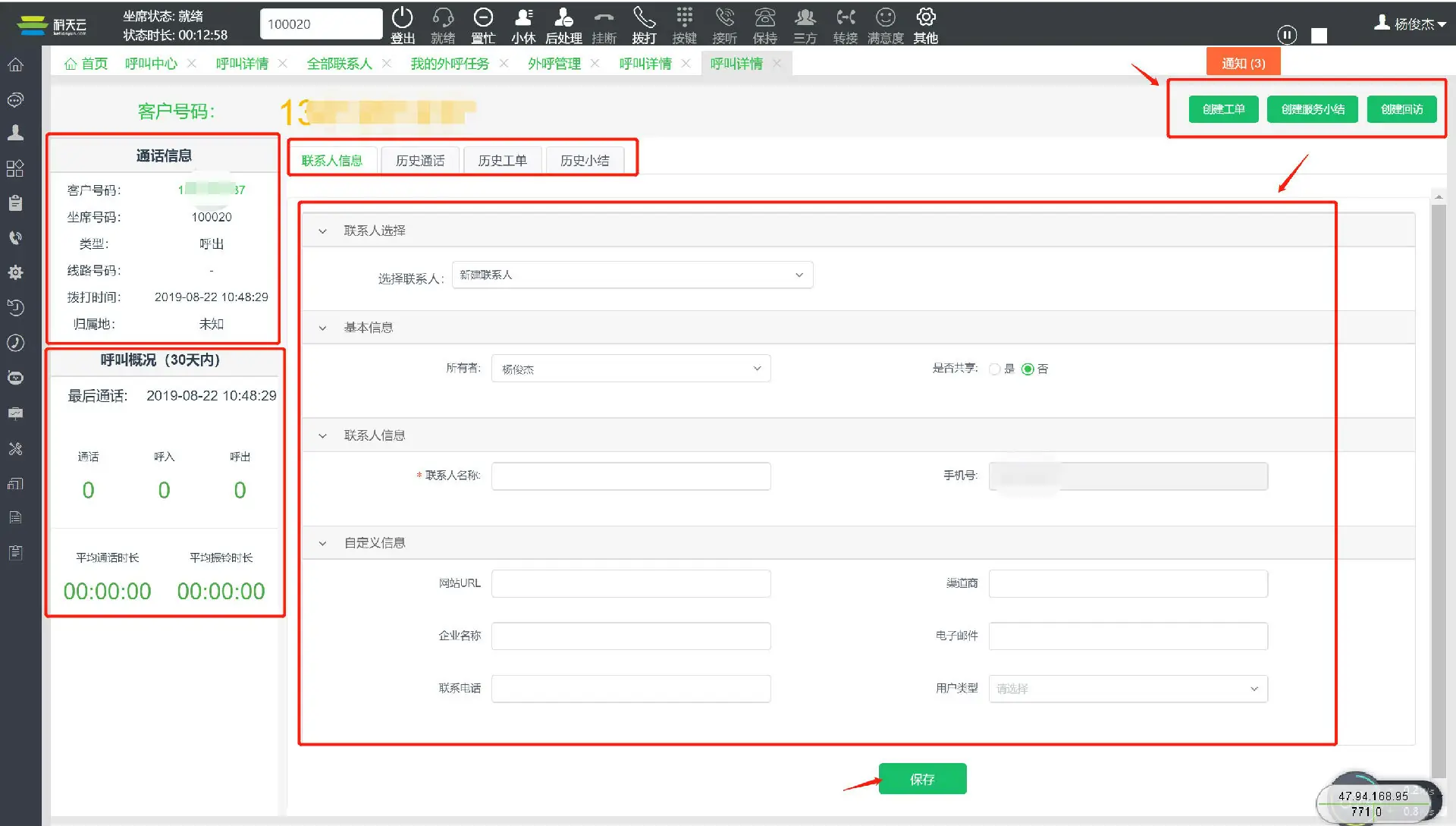Image resolution: width=1456 pixels, height=826 pixels.
Task: Close the 外呼管理 tab
Action: pos(595,64)
